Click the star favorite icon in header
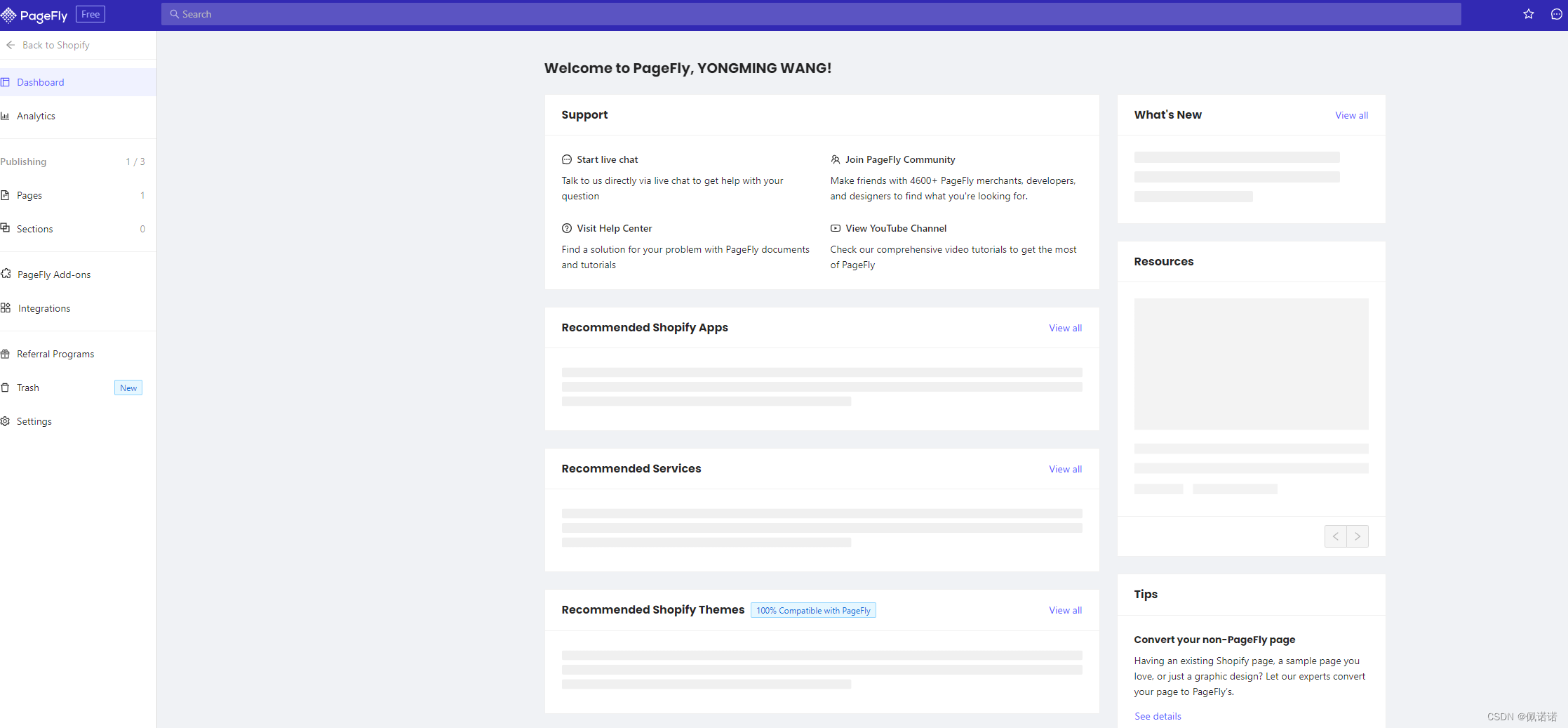 click(1529, 14)
